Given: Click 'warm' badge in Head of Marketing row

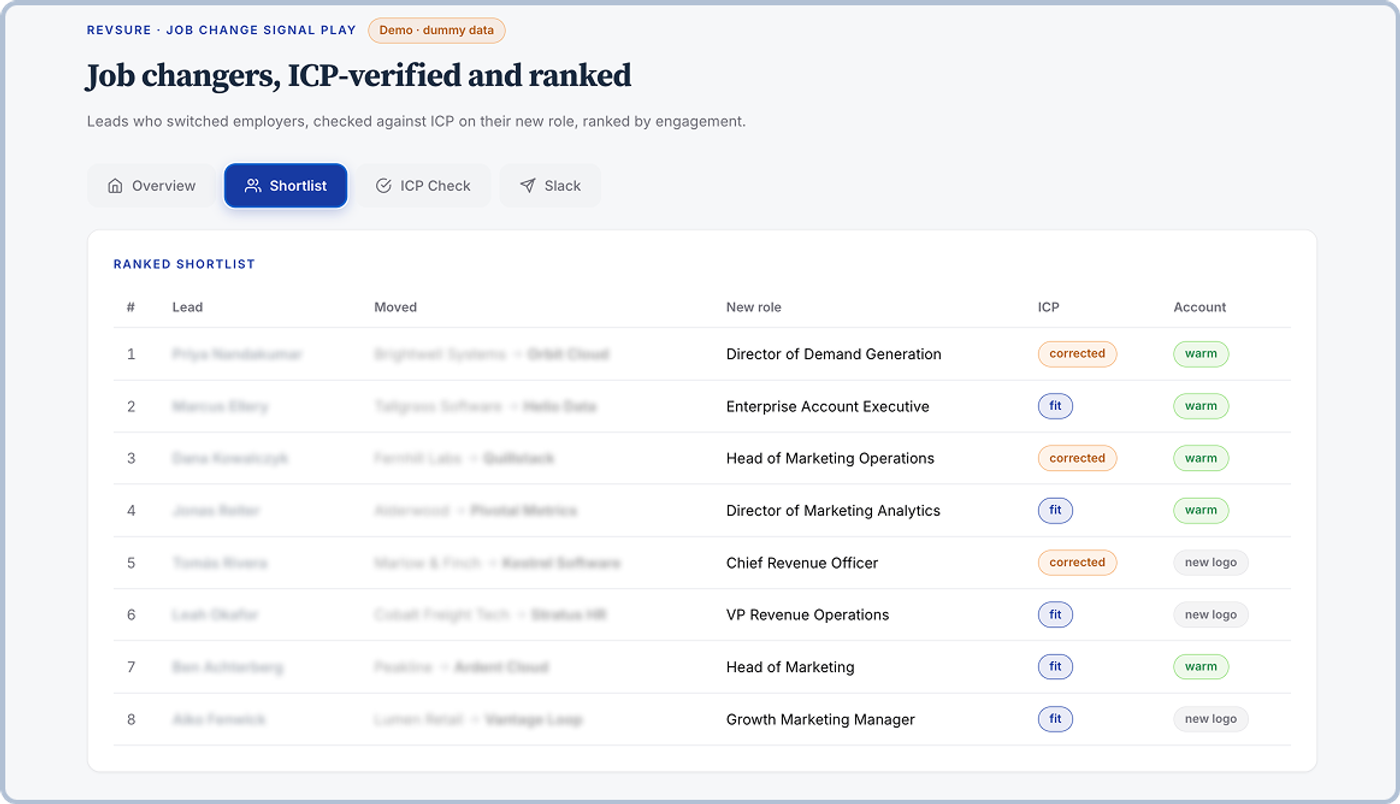Looking at the screenshot, I should (x=1201, y=667).
